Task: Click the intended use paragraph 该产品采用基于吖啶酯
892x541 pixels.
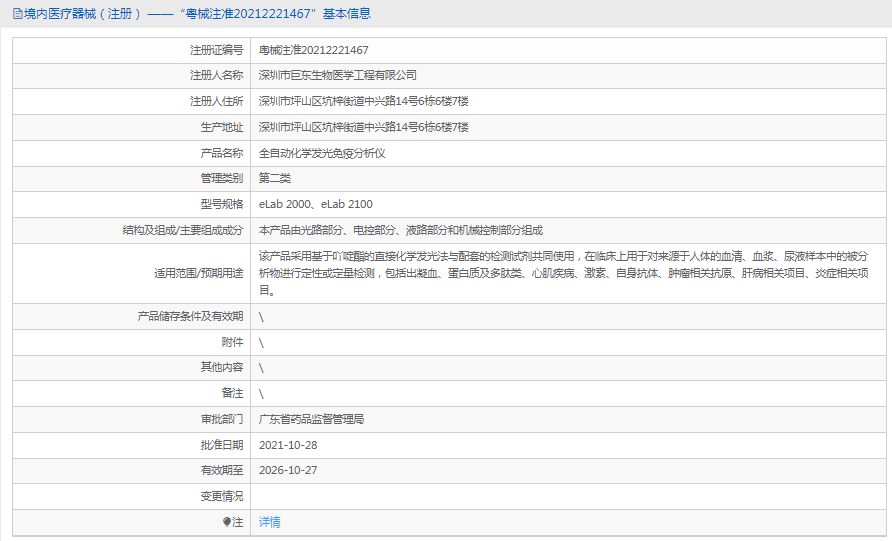Action: [x=564, y=273]
